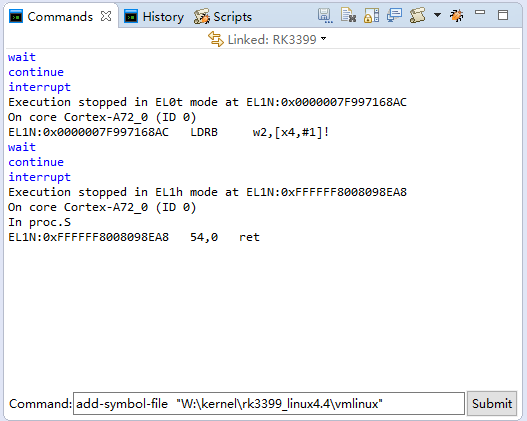This screenshot has width=527, height=421.
Task: Click the Submit button
Action: 492,403
